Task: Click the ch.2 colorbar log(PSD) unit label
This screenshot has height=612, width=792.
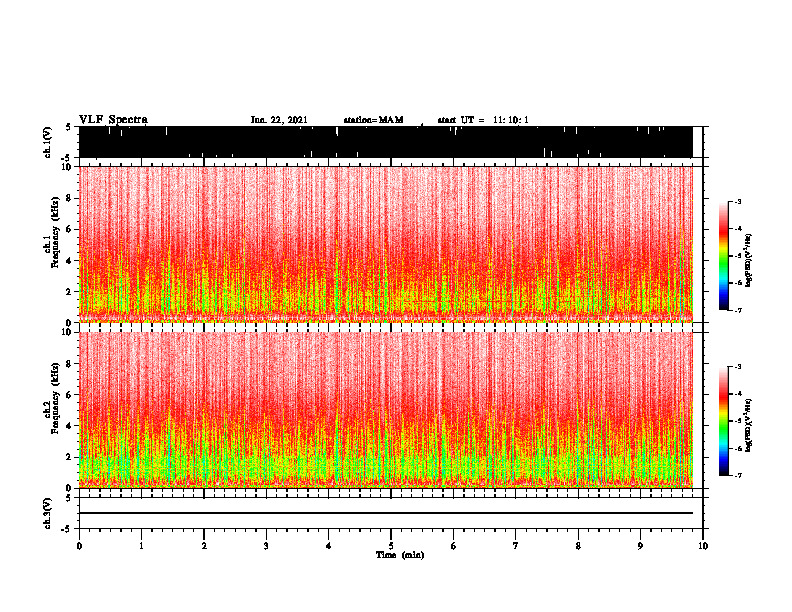Action: click(749, 426)
